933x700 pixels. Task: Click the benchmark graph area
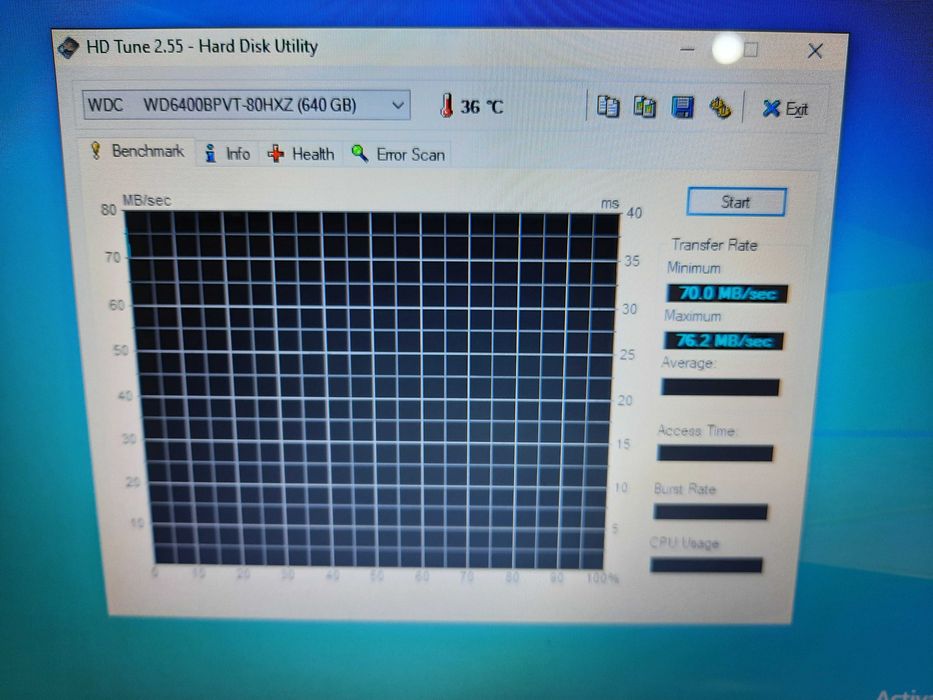point(375,390)
